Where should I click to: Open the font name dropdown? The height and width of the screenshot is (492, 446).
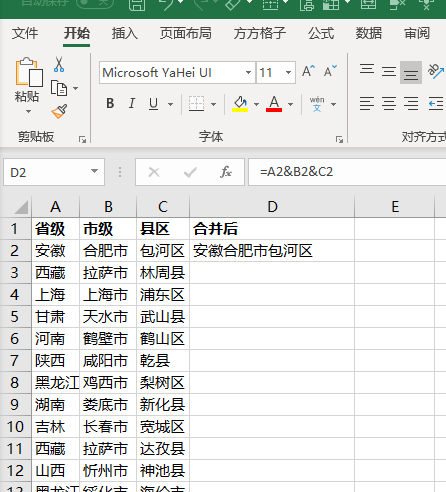(x=248, y=72)
